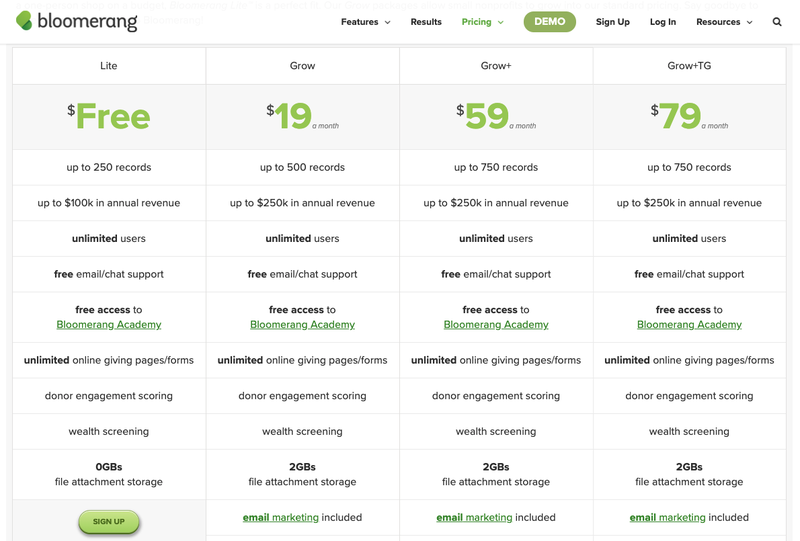Screen dimensions: 800x541
Task: Click 'up to 750 records' in Grow+ column
Action: [496, 167]
